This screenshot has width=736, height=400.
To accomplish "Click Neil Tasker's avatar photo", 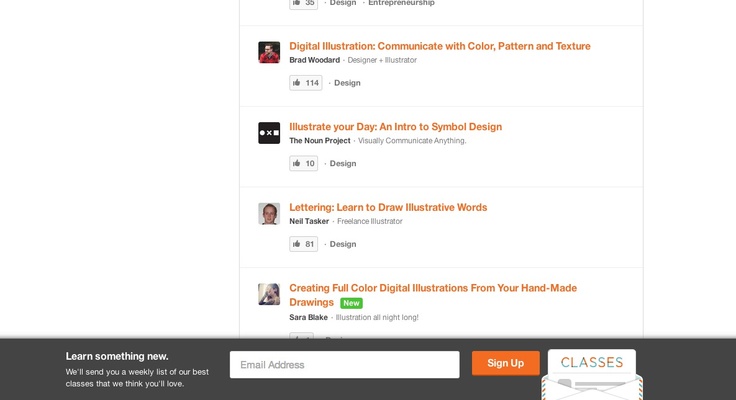I will (x=269, y=214).
